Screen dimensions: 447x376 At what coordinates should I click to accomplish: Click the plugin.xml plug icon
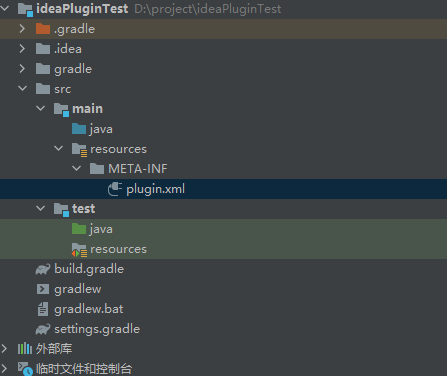pyautogui.click(x=115, y=189)
